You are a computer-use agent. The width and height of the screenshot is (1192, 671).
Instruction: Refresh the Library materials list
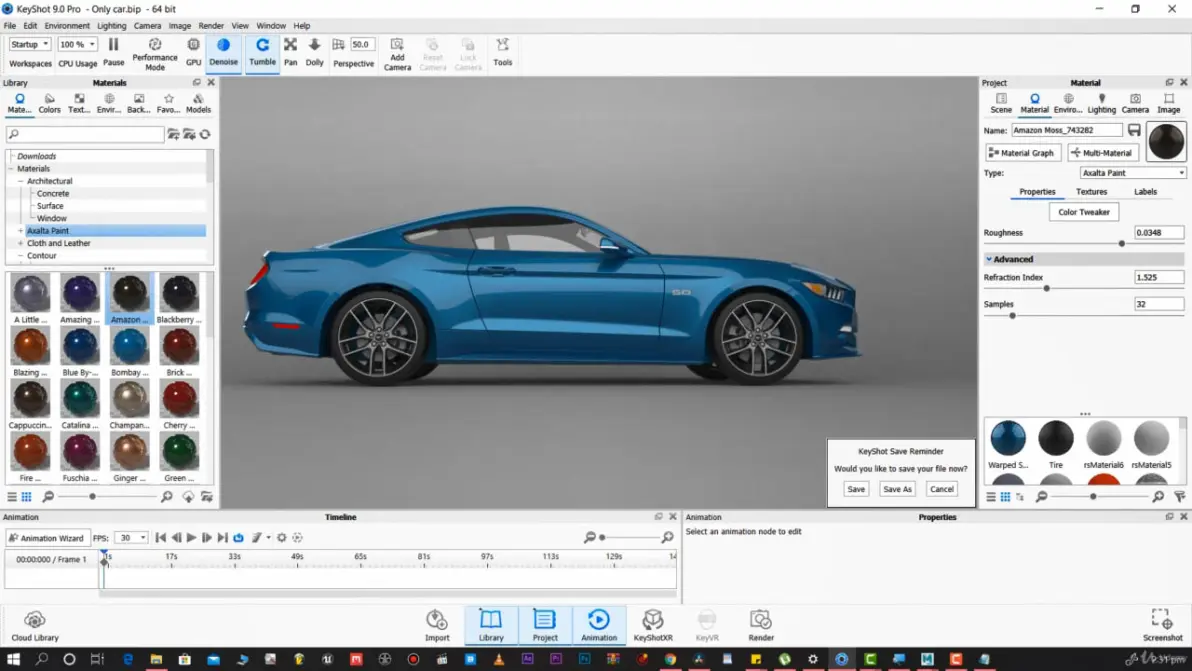click(205, 135)
